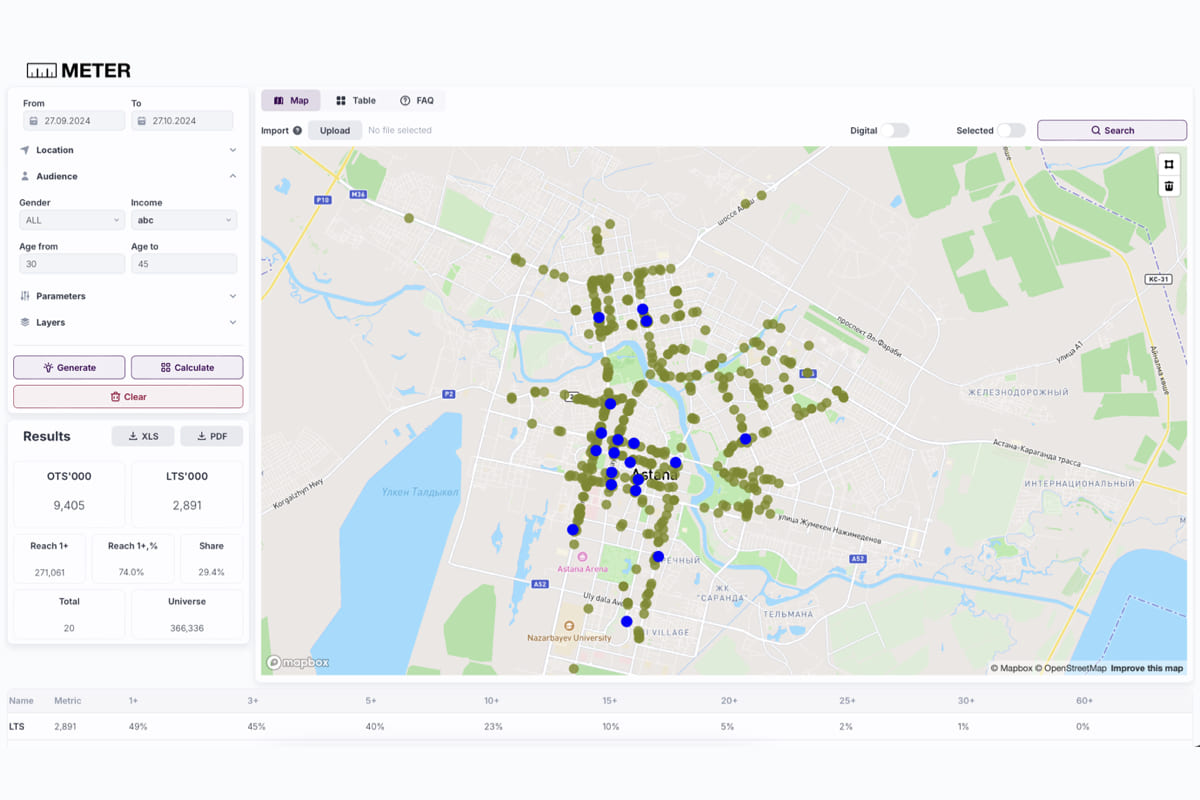Toggle the Selected switch

(1011, 130)
